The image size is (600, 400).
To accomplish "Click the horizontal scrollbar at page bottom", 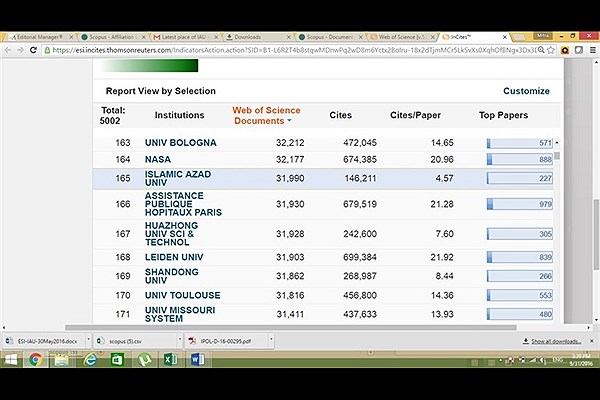I will pyautogui.click(x=291, y=328).
